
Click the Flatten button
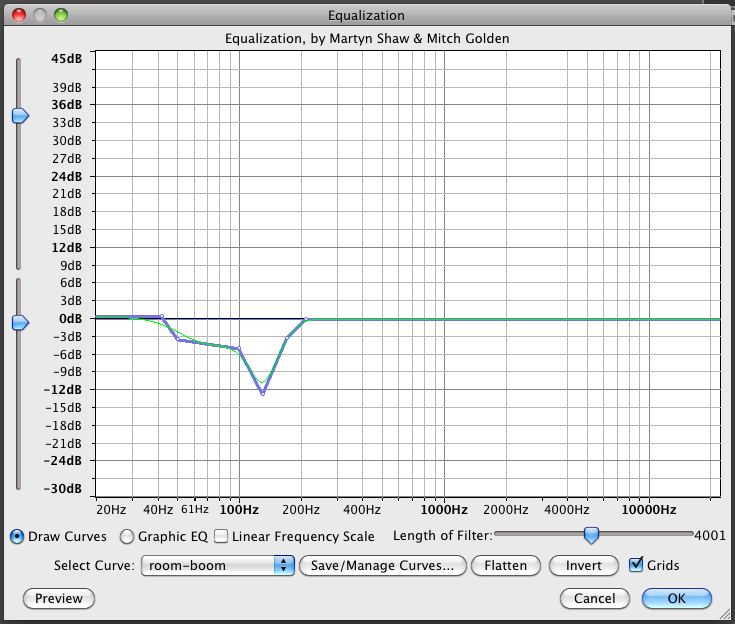(x=506, y=565)
